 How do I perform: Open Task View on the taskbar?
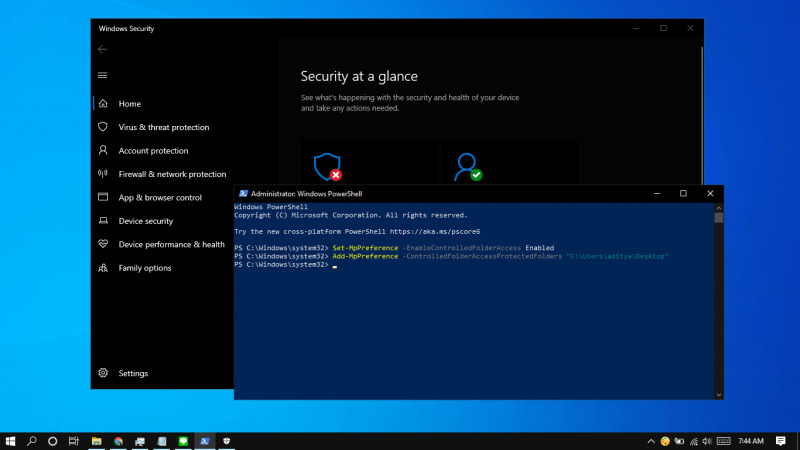coord(74,441)
